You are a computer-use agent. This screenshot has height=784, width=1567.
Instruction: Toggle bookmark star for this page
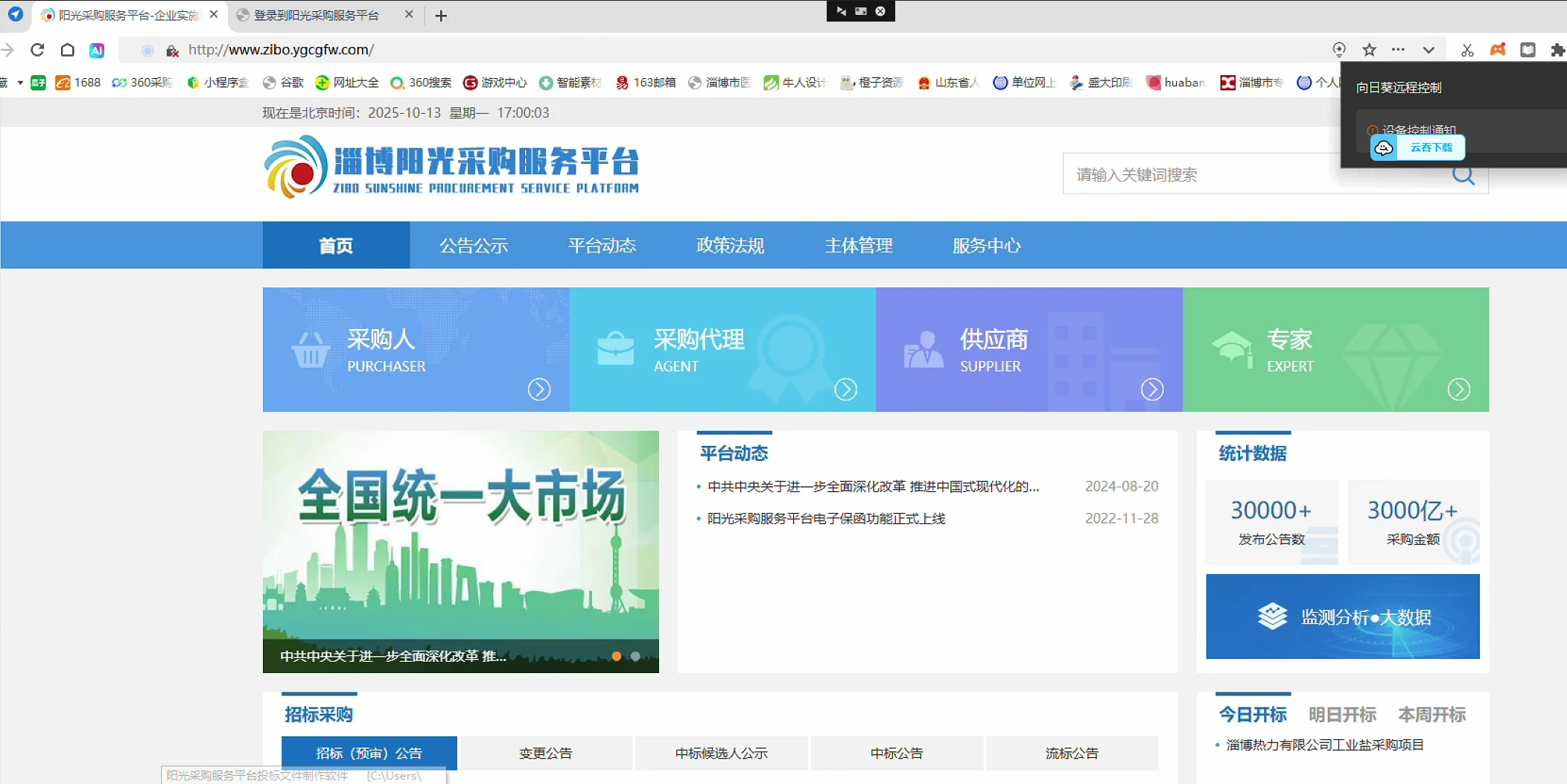[x=1369, y=50]
